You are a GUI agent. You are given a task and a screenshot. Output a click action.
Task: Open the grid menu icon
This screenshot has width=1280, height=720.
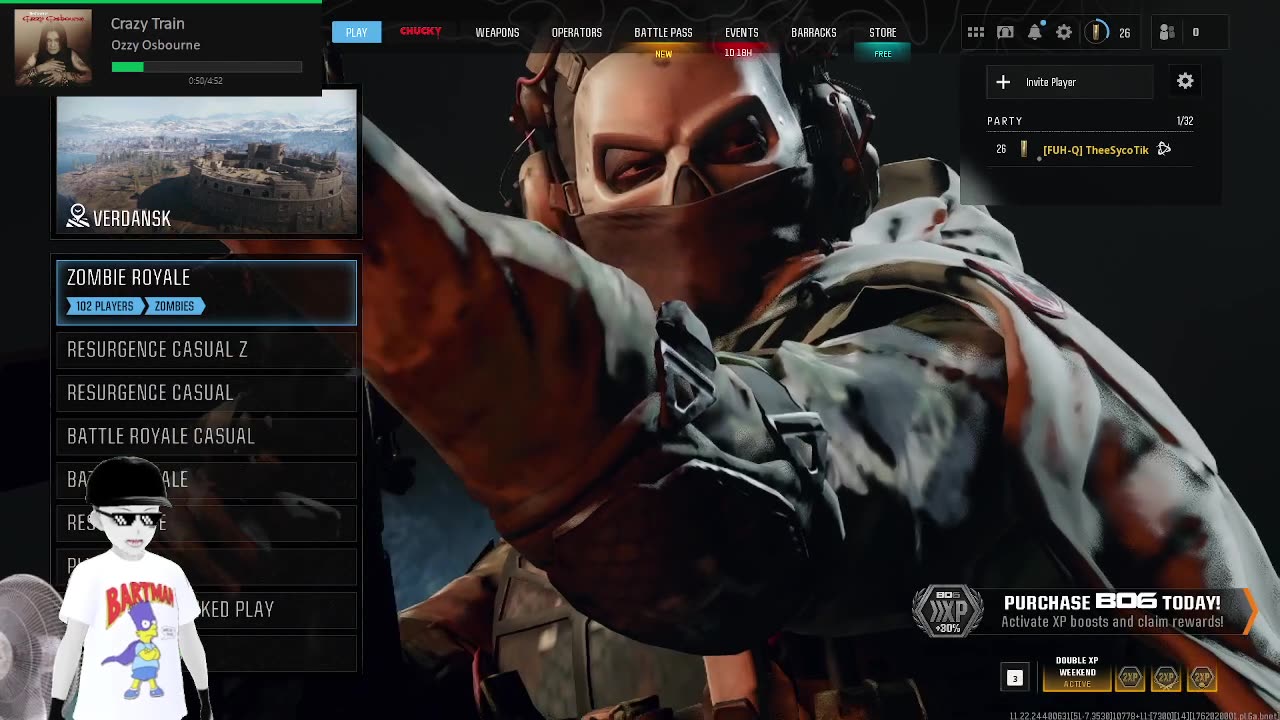(975, 32)
